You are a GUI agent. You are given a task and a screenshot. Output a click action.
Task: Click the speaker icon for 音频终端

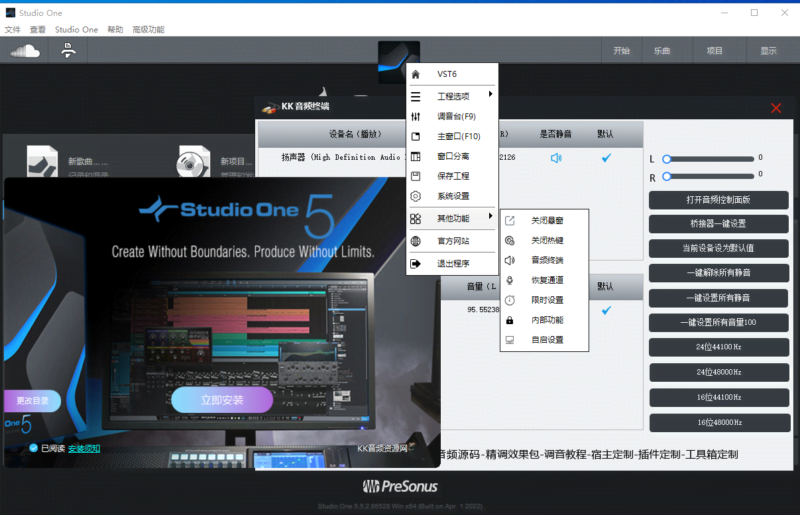pos(510,260)
